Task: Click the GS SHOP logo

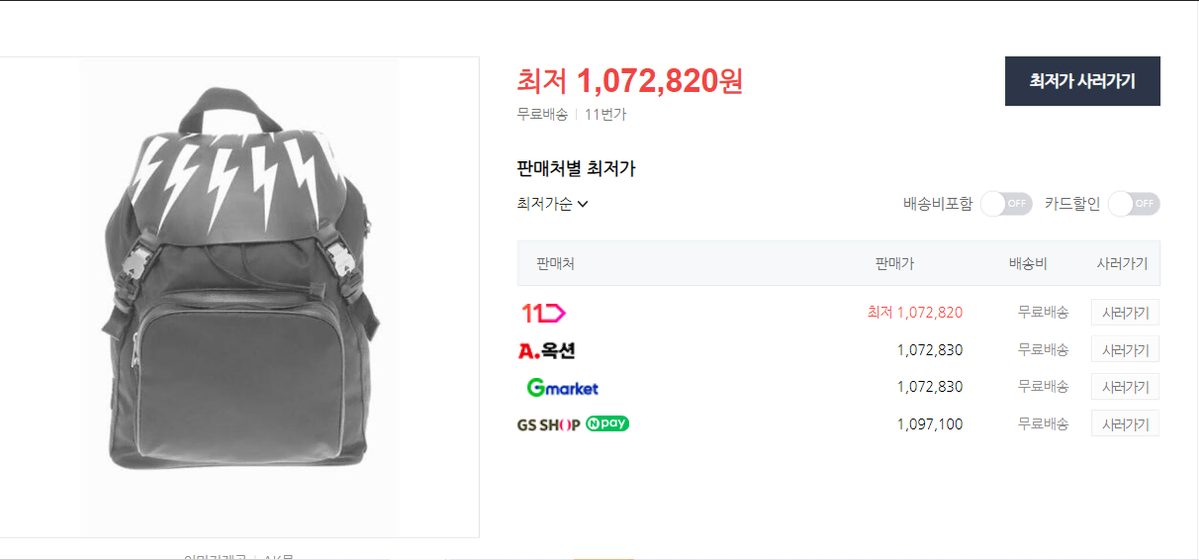Action: tap(548, 425)
